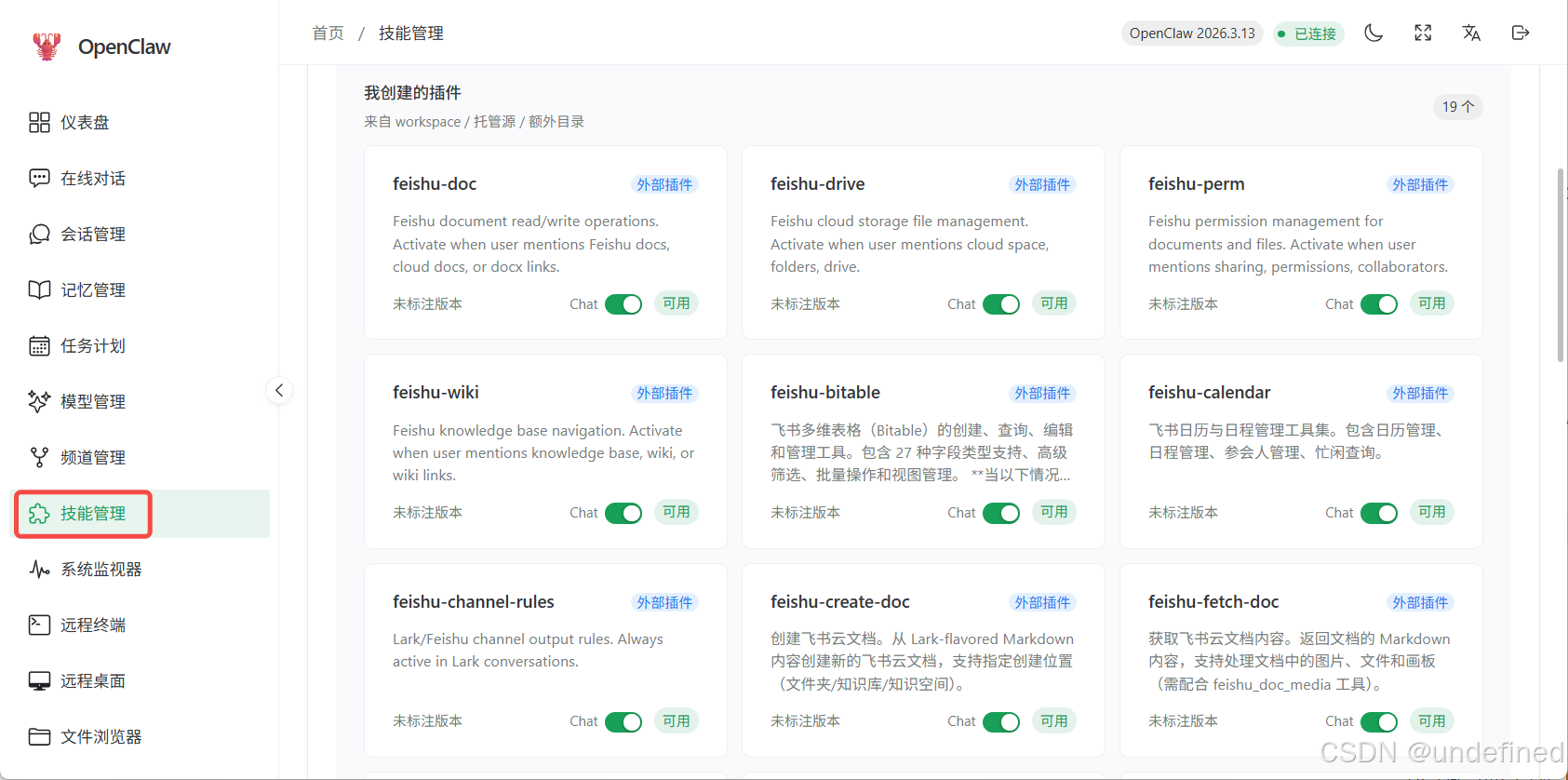Open 系统监视器 menu entry

coord(140,570)
